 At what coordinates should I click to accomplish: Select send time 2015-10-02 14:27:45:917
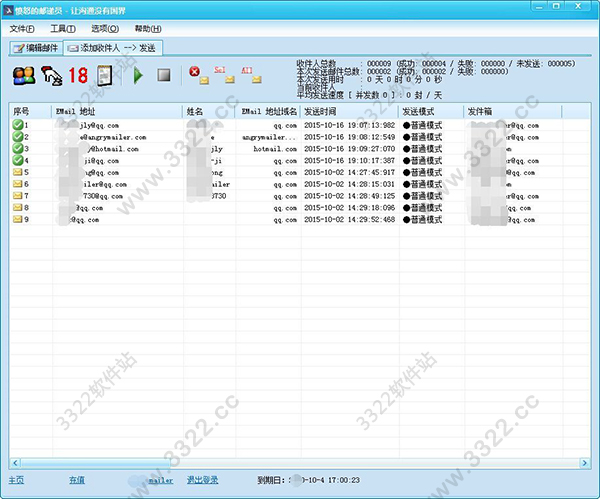pyautogui.click(x=349, y=172)
